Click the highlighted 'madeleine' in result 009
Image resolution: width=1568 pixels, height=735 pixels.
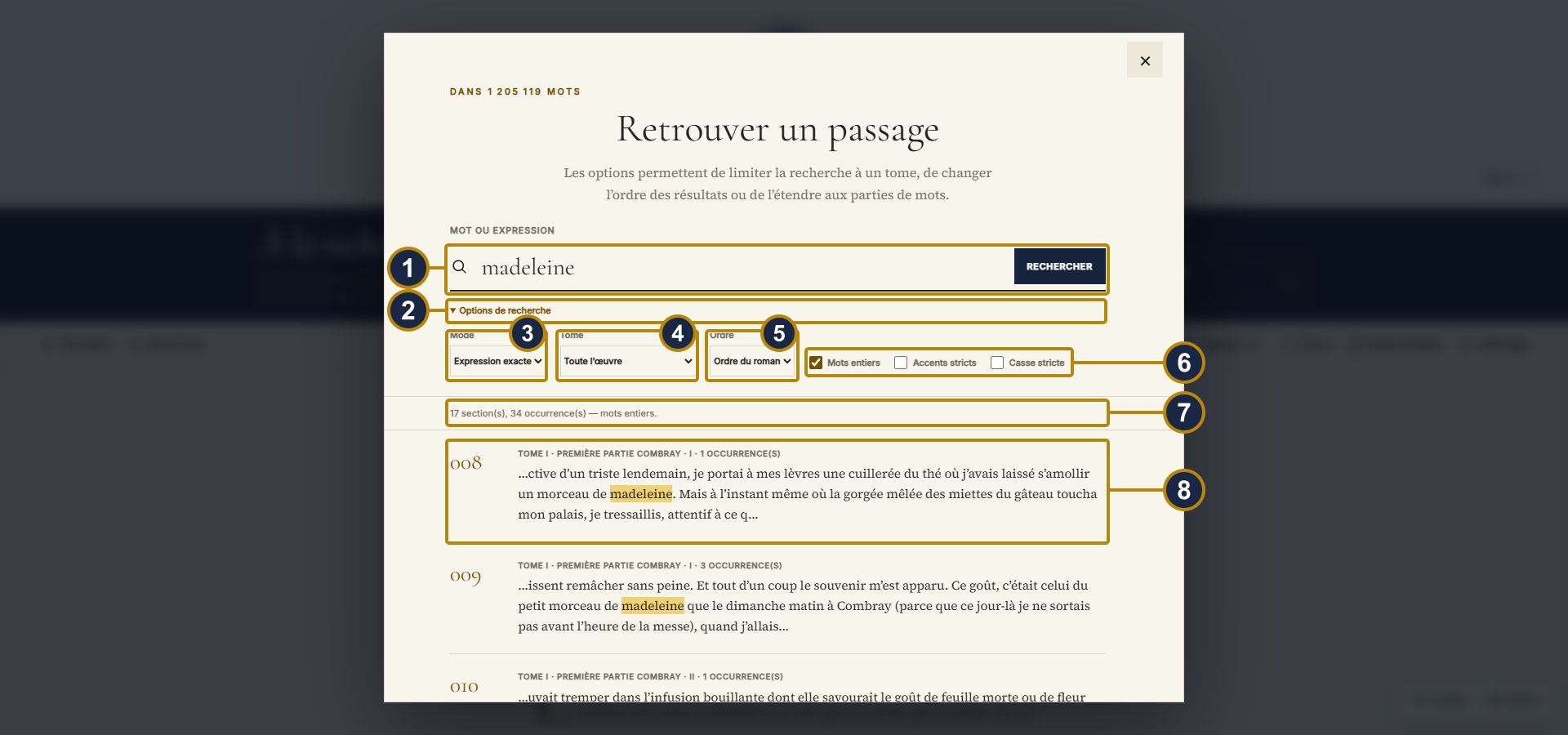653,606
